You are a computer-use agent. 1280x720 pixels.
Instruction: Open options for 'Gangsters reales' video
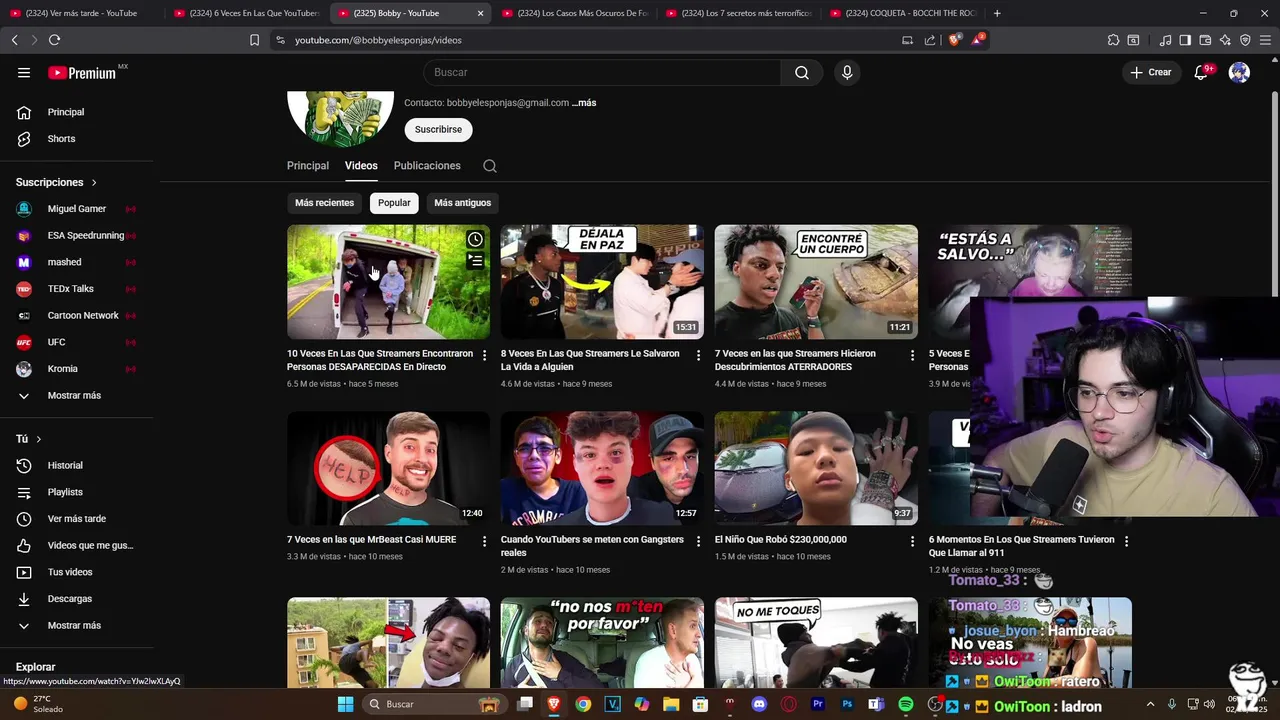(x=698, y=541)
